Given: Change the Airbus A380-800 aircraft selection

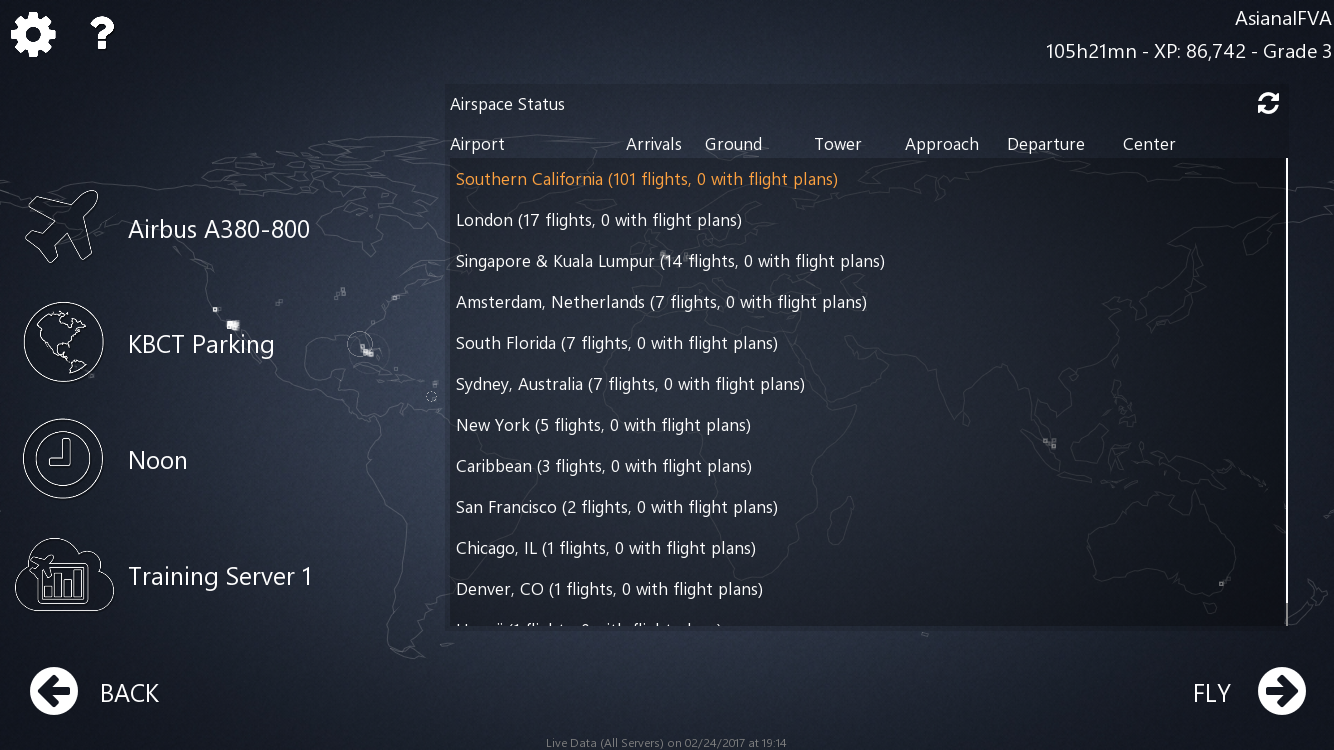Looking at the screenshot, I should tap(219, 229).
